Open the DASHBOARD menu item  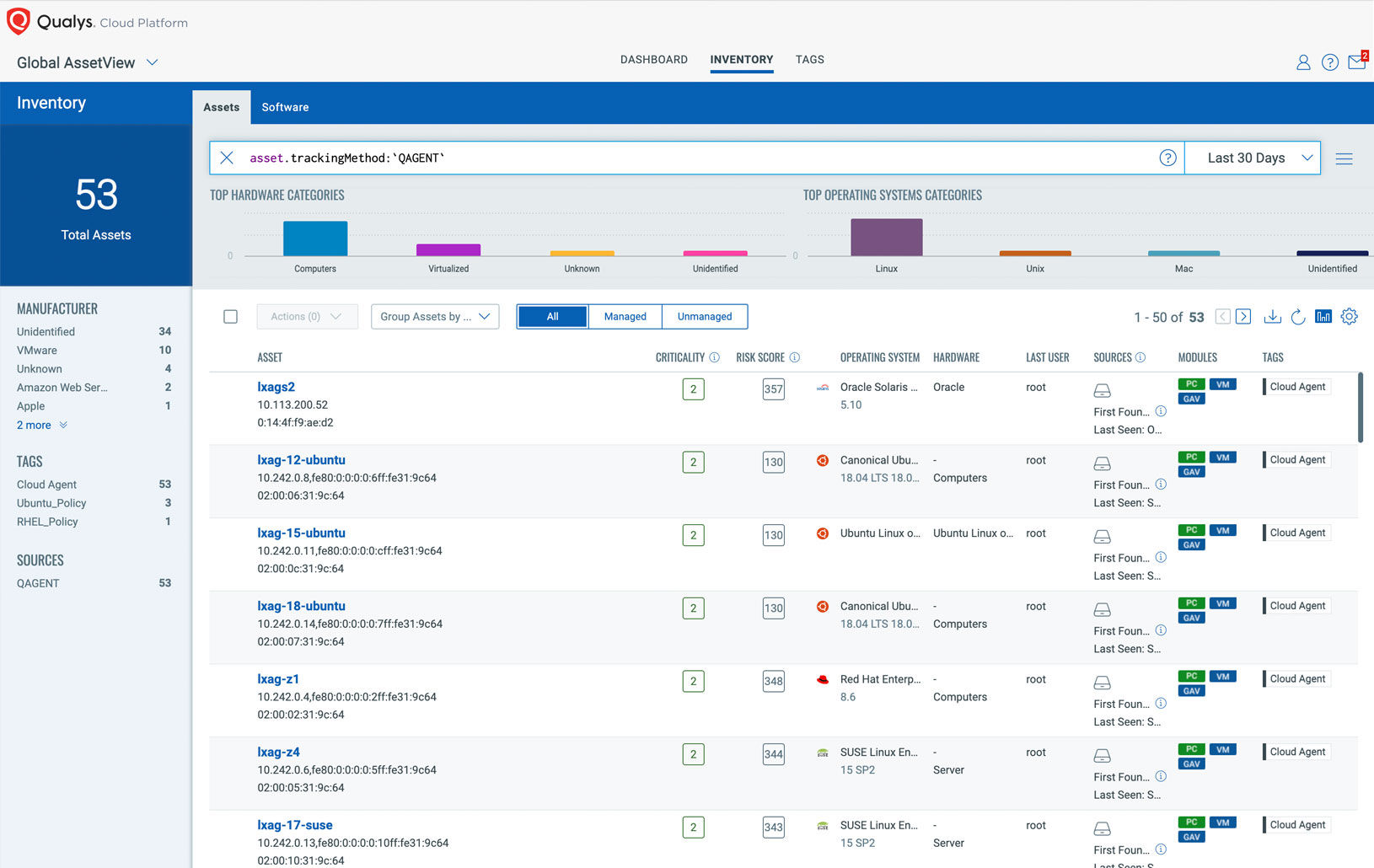(653, 60)
